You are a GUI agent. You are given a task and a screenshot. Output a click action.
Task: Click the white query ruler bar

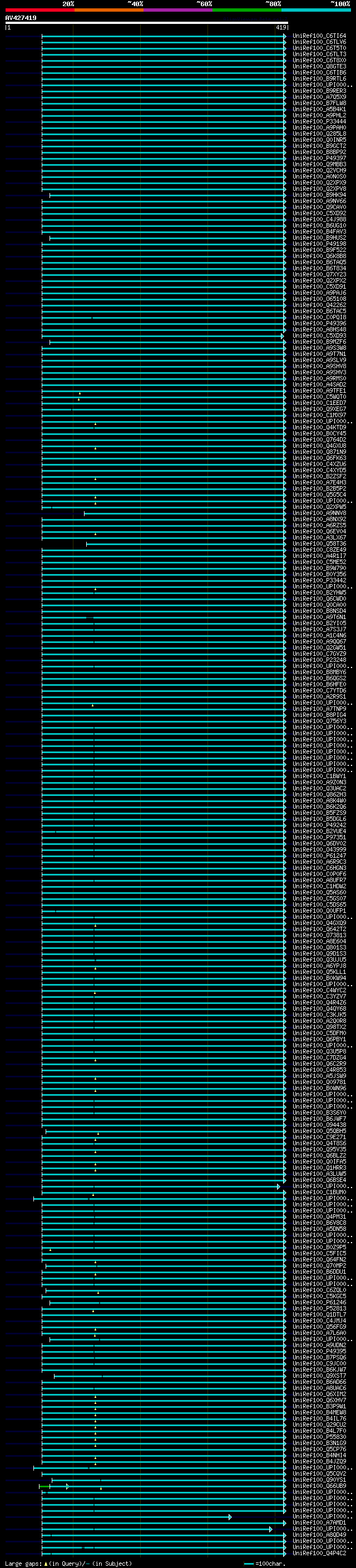(x=147, y=22)
